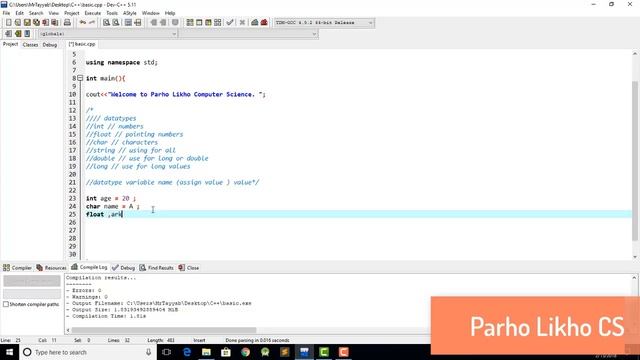Click the editor vertical scrollbar thumb
This screenshot has width=640, height=360.
635,160
